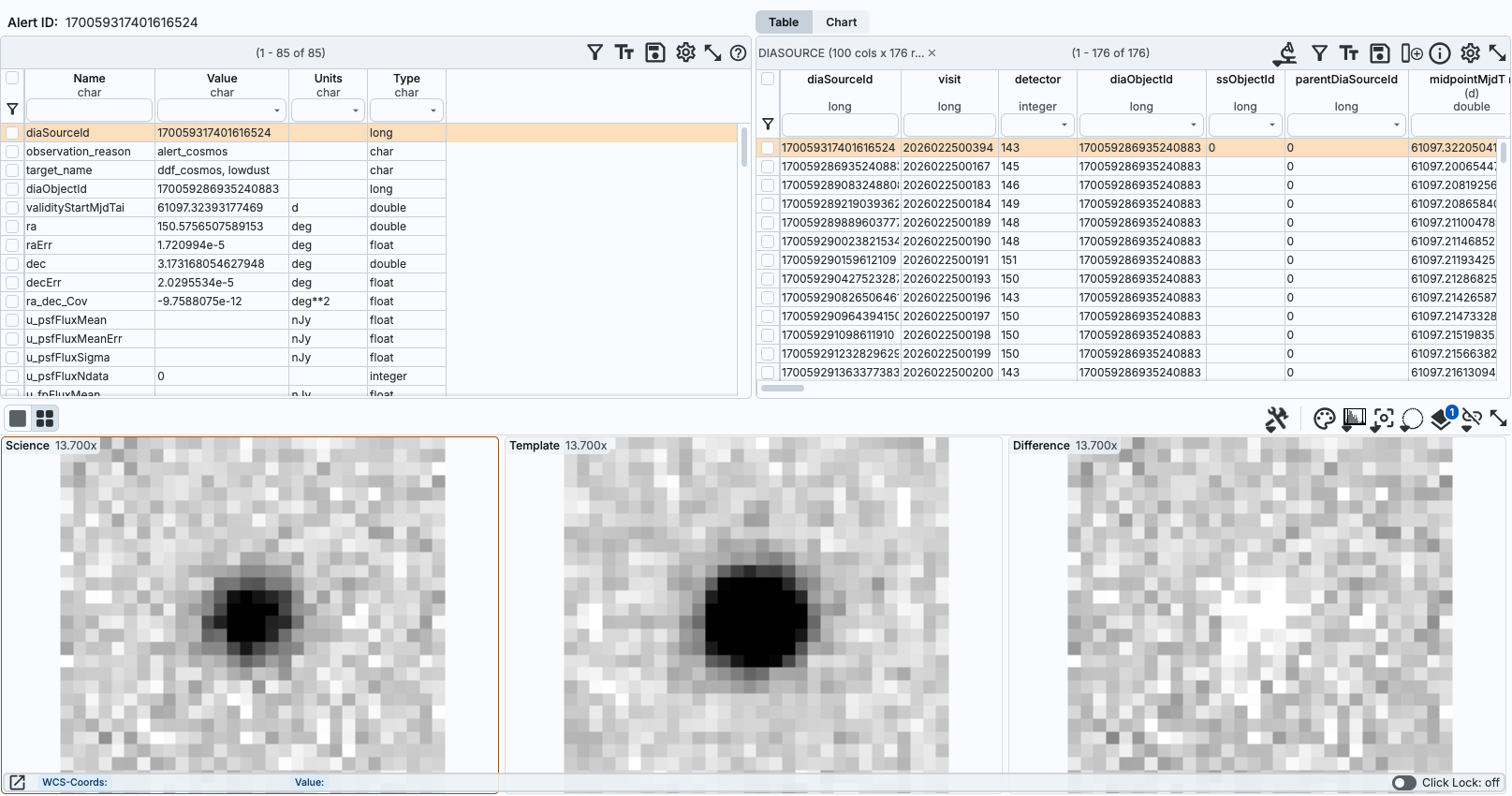The image size is (1512, 796).
Task: Open the Units column filter dropdown
Action: pos(356,111)
